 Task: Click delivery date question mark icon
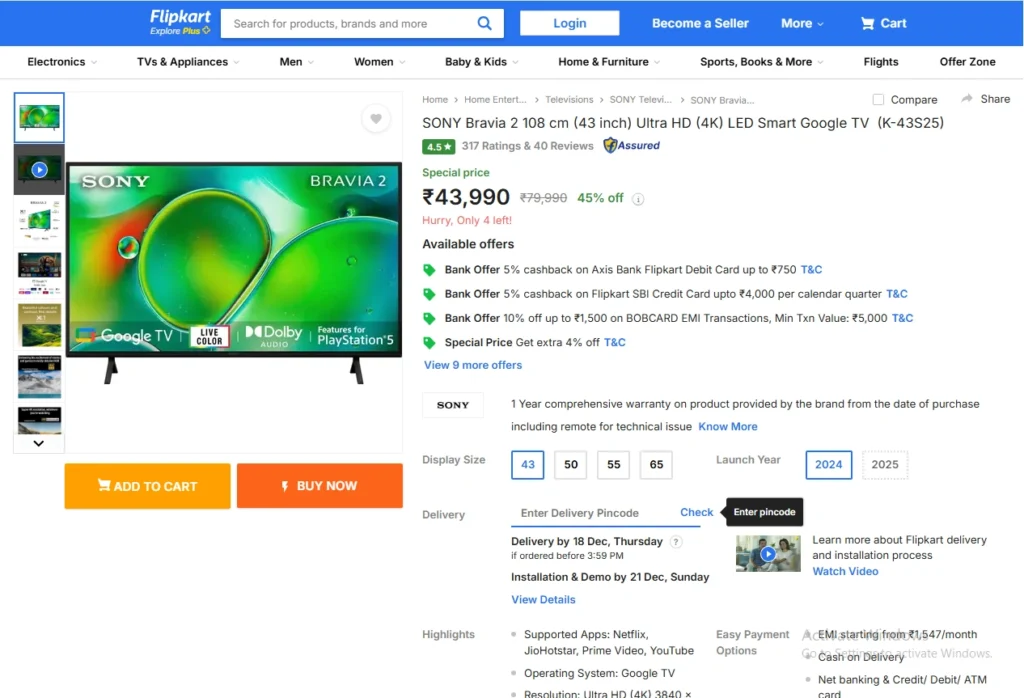pos(676,542)
